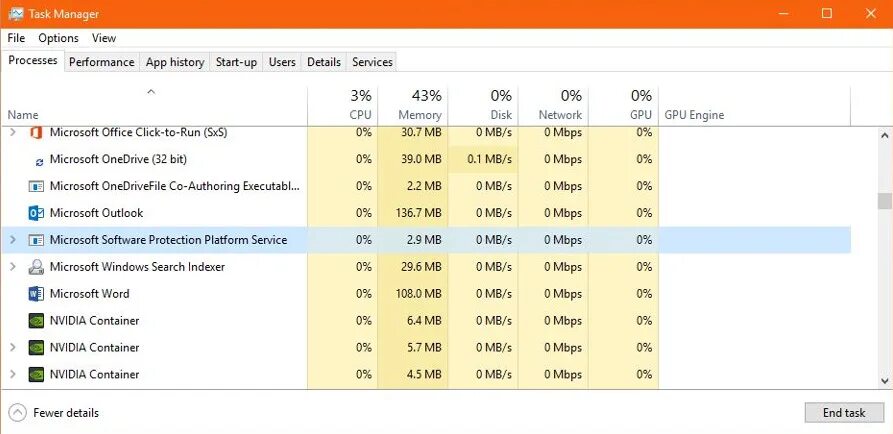The image size is (893, 434).
Task: Collapse view with Fewer details chevron
Action: point(17,413)
